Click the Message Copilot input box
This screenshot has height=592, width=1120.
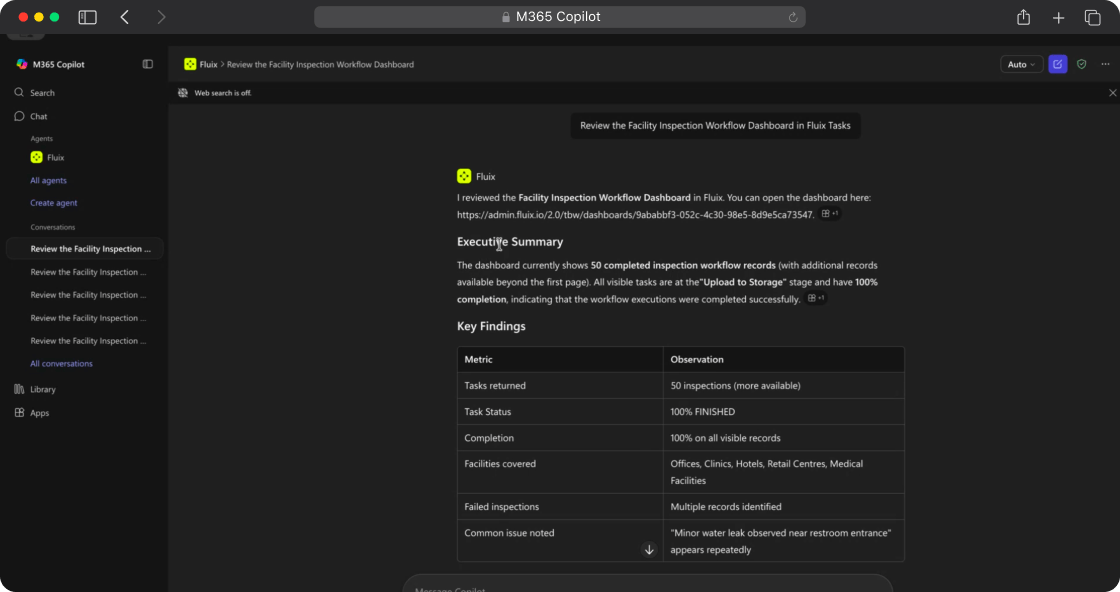click(x=647, y=585)
